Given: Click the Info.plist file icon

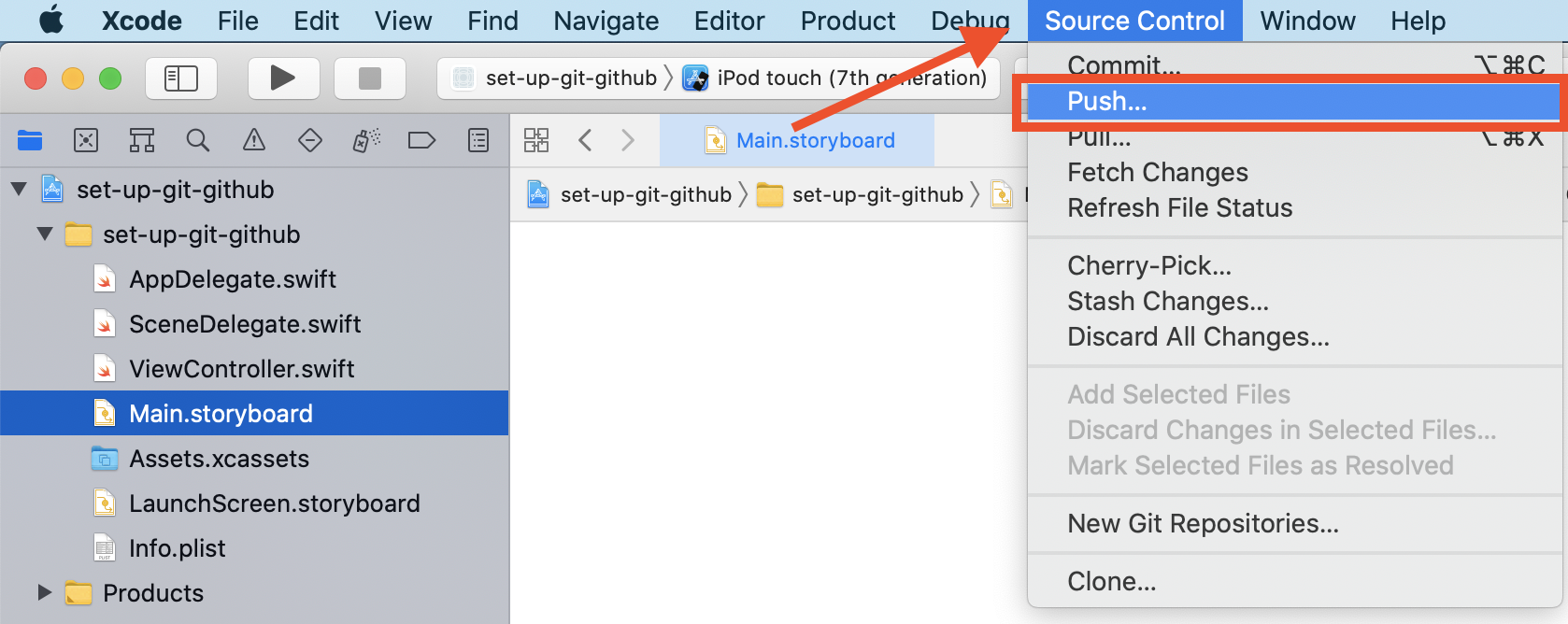Looking at the screenshot, I should (x=105, y=548).
